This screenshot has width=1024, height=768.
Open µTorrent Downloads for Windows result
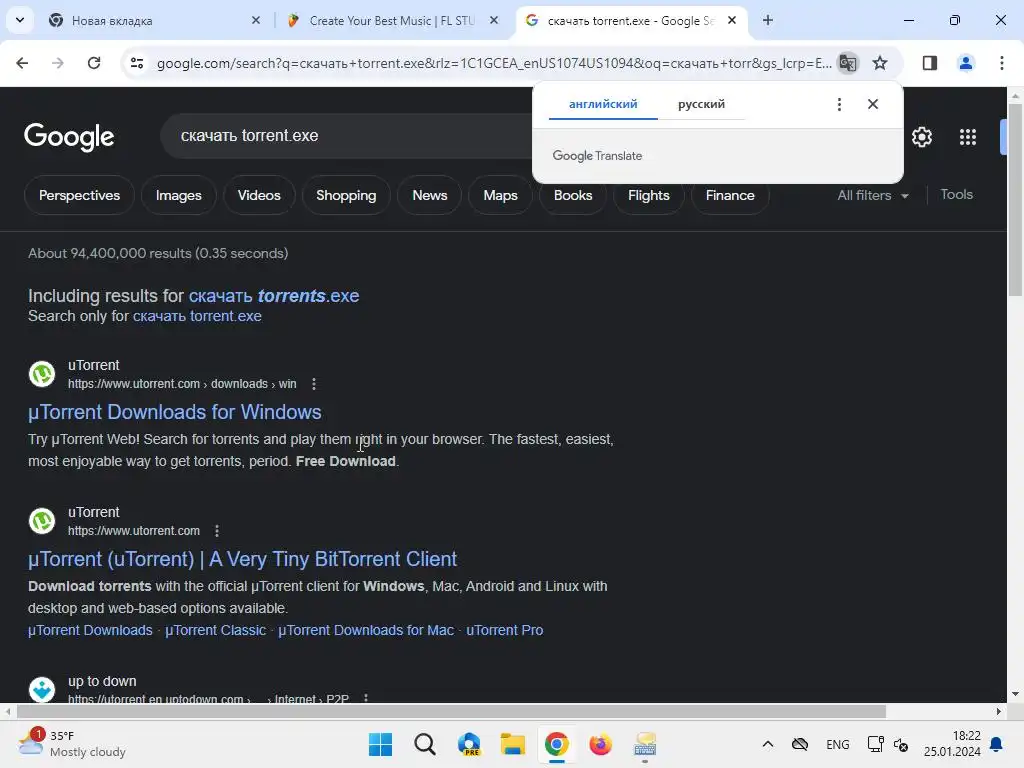click(x=174, y=412)
